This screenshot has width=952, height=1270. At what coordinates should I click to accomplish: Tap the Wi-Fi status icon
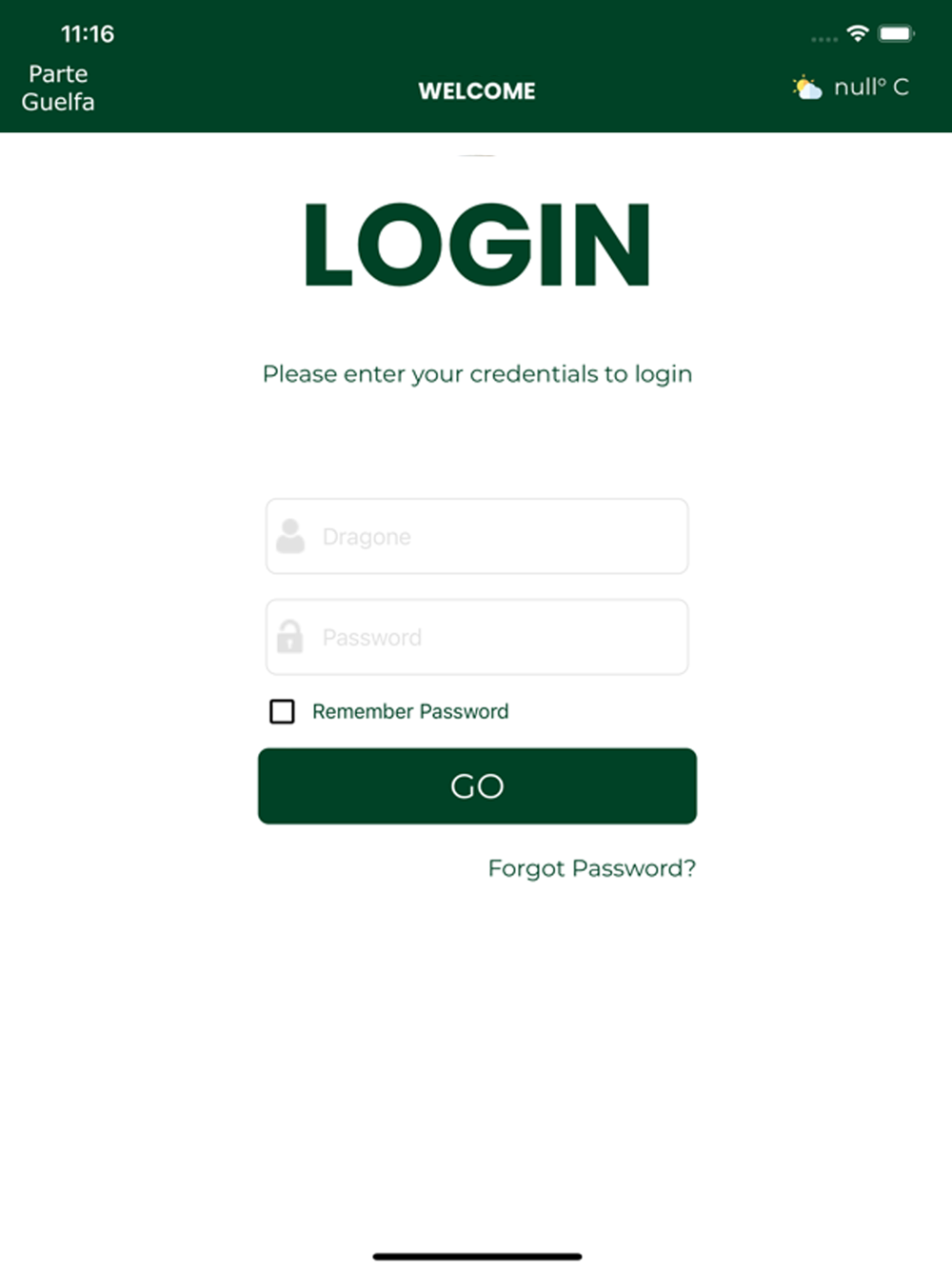(x=858, y=33)
